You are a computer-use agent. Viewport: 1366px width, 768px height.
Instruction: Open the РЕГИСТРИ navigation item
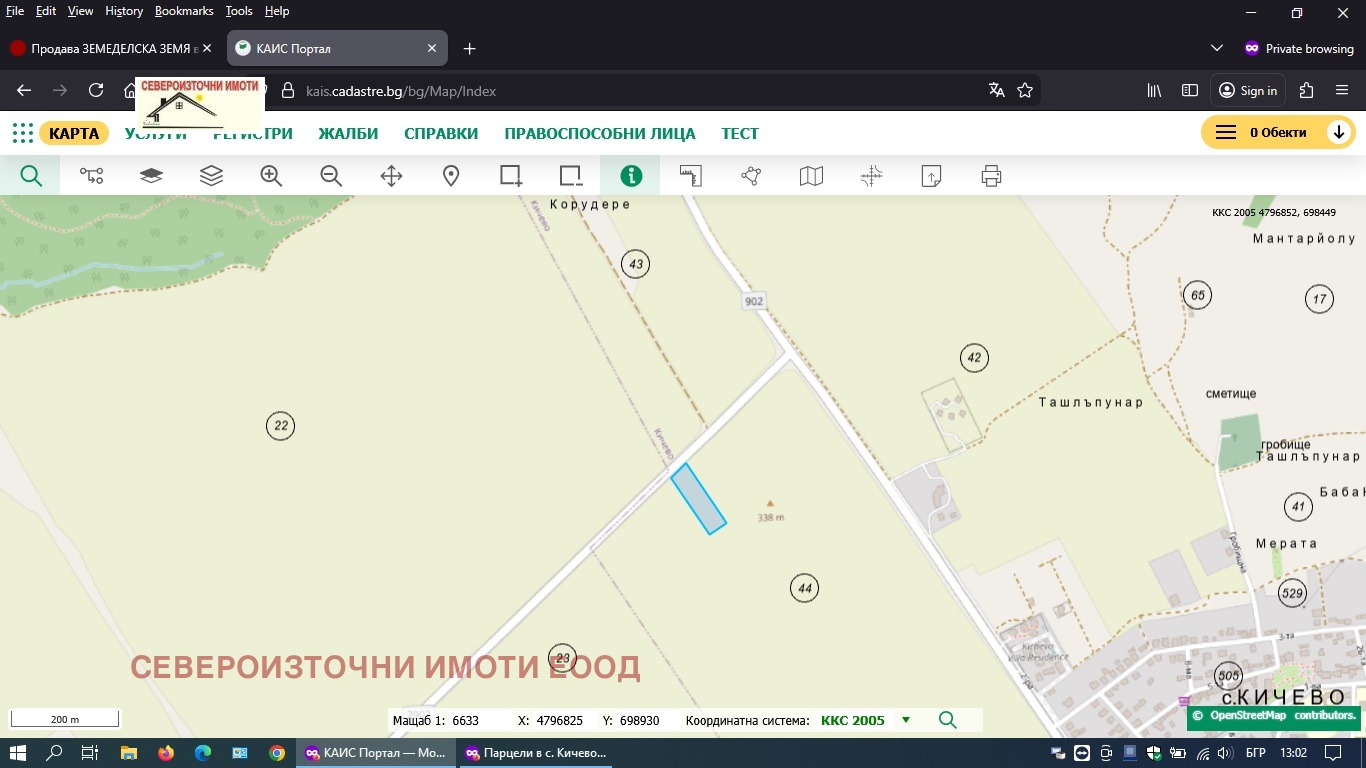click(252, 133)
